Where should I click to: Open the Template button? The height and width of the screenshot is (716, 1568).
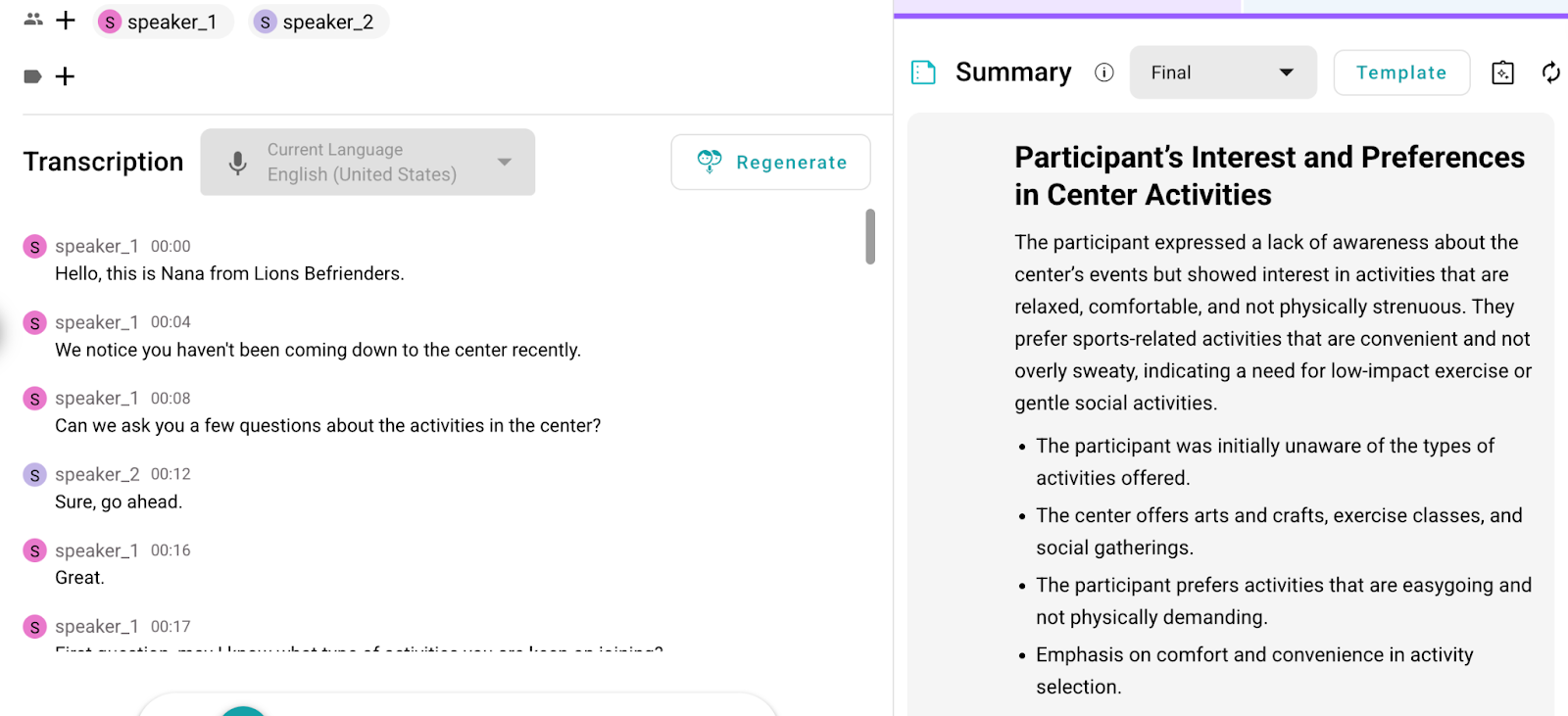(x=1400, y=72)
